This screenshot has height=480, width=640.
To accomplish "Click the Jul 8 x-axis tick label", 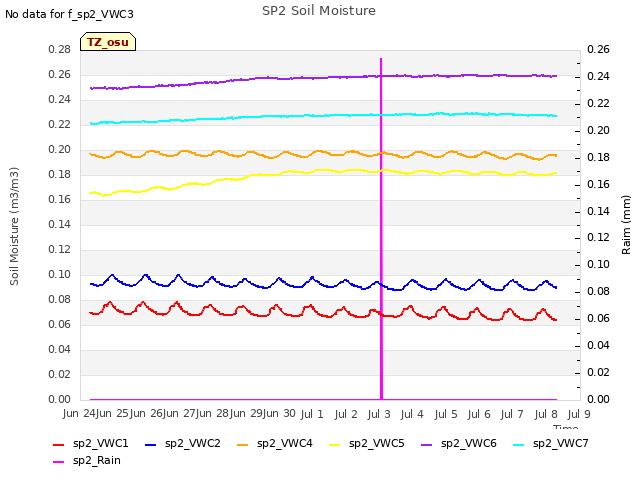I will (x=546, y=414).
